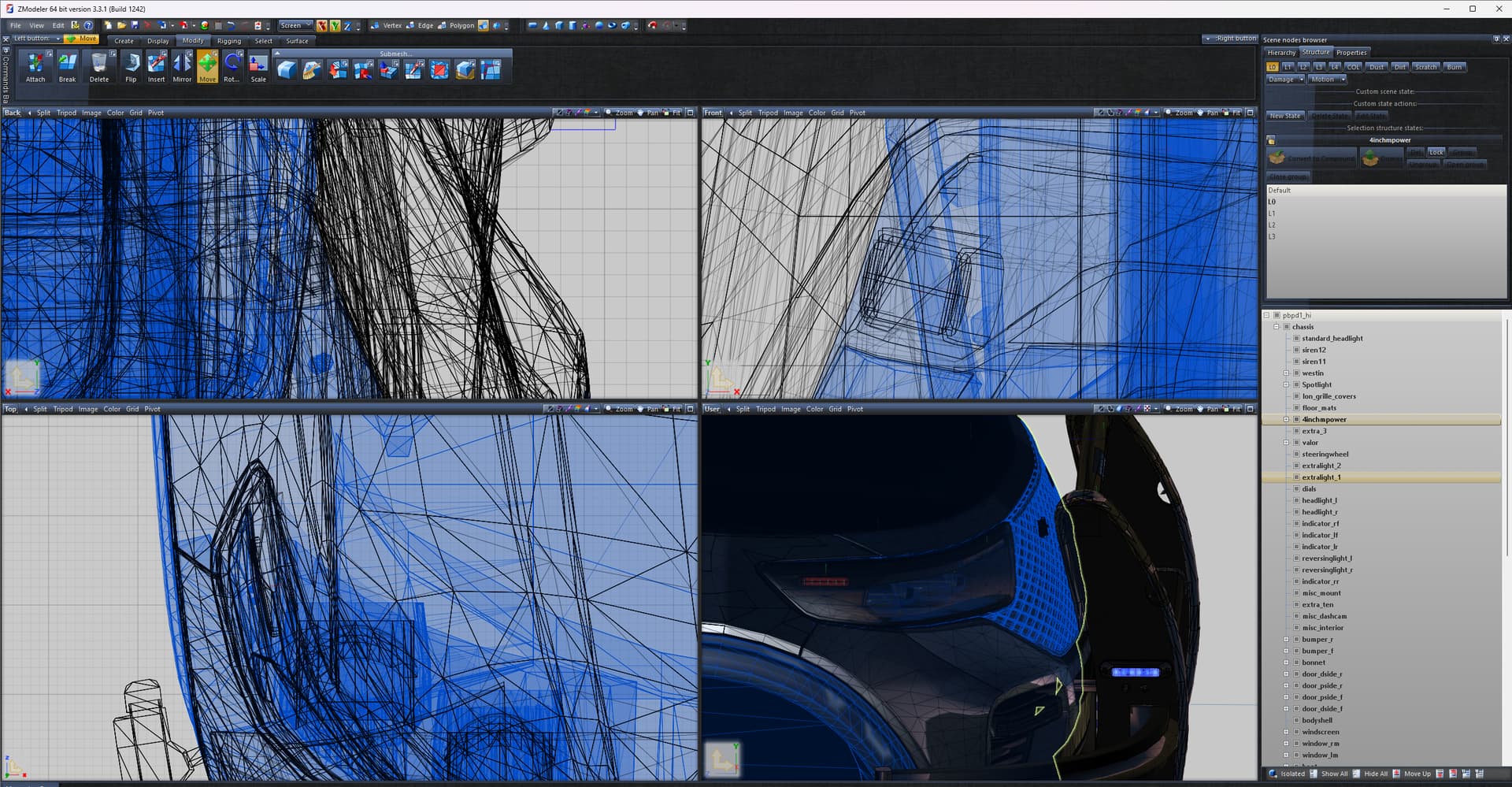Switch to Vertex selection mode
1512x787 pixels.
click(x=387, y=25)
